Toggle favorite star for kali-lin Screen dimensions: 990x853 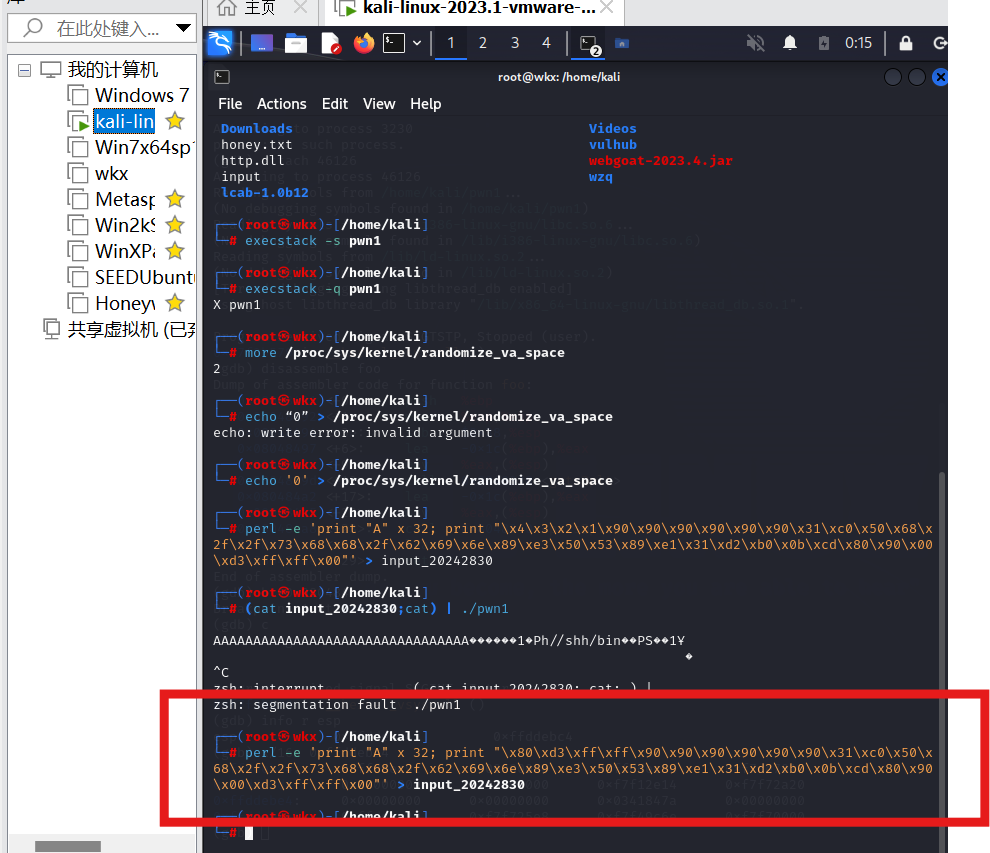(x=175, y=121)
